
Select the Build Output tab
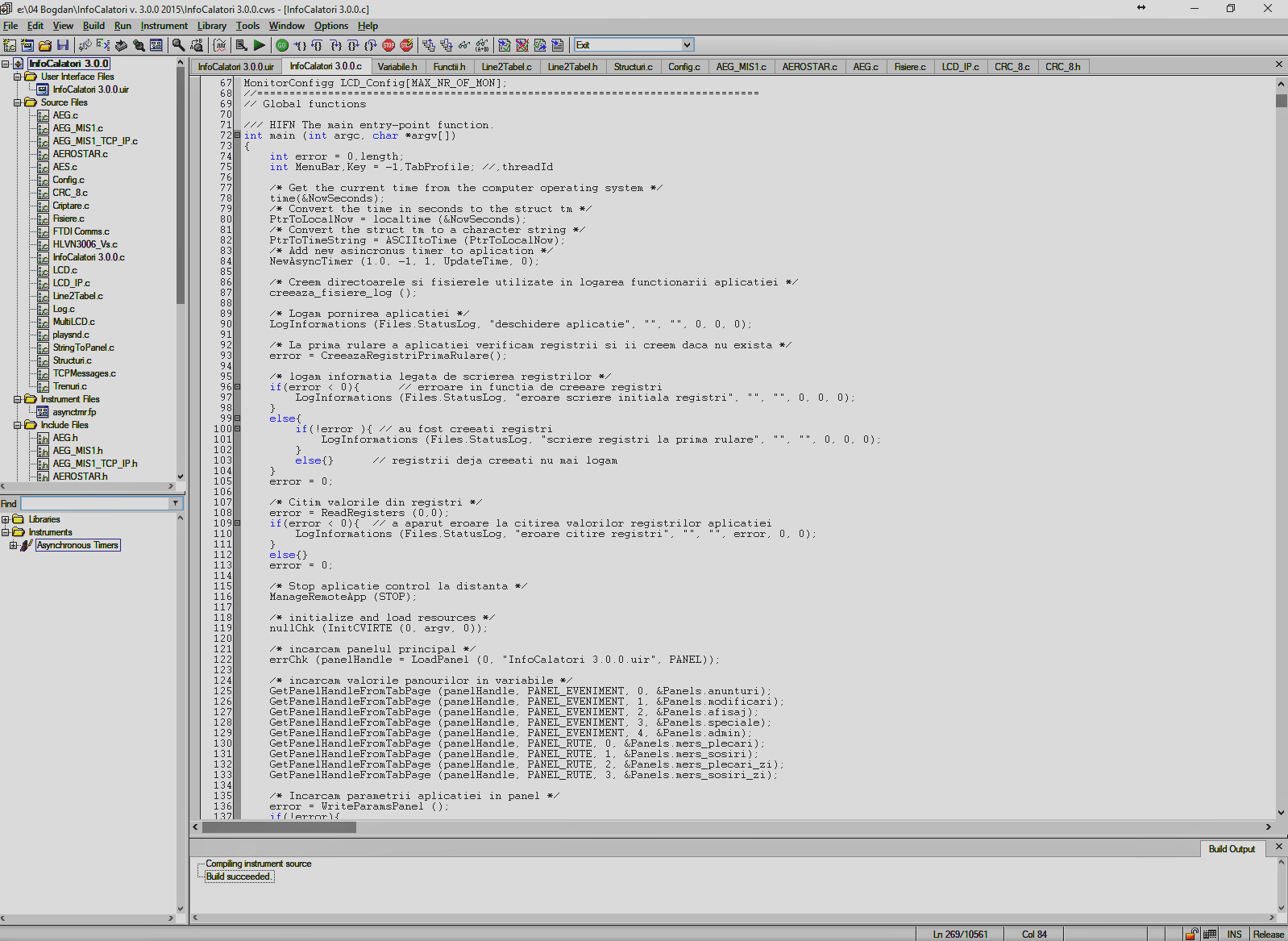pos(1232,849)
